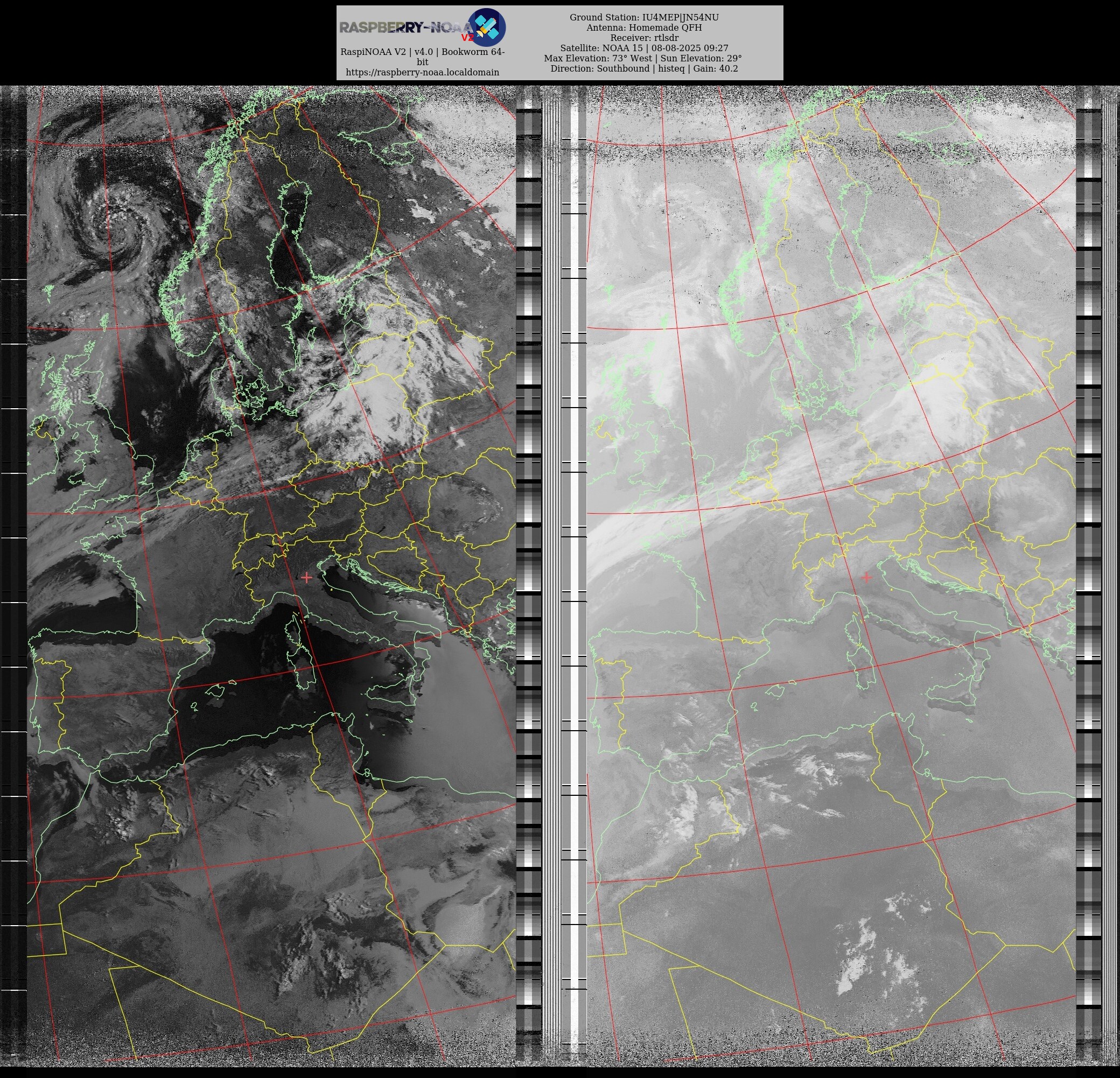Click the 'RaspiNOAA V2 | v4.0 | Bookworm 64-bit' line
The width and height of the screenshot is (1120, 1078).
point(422,57)
